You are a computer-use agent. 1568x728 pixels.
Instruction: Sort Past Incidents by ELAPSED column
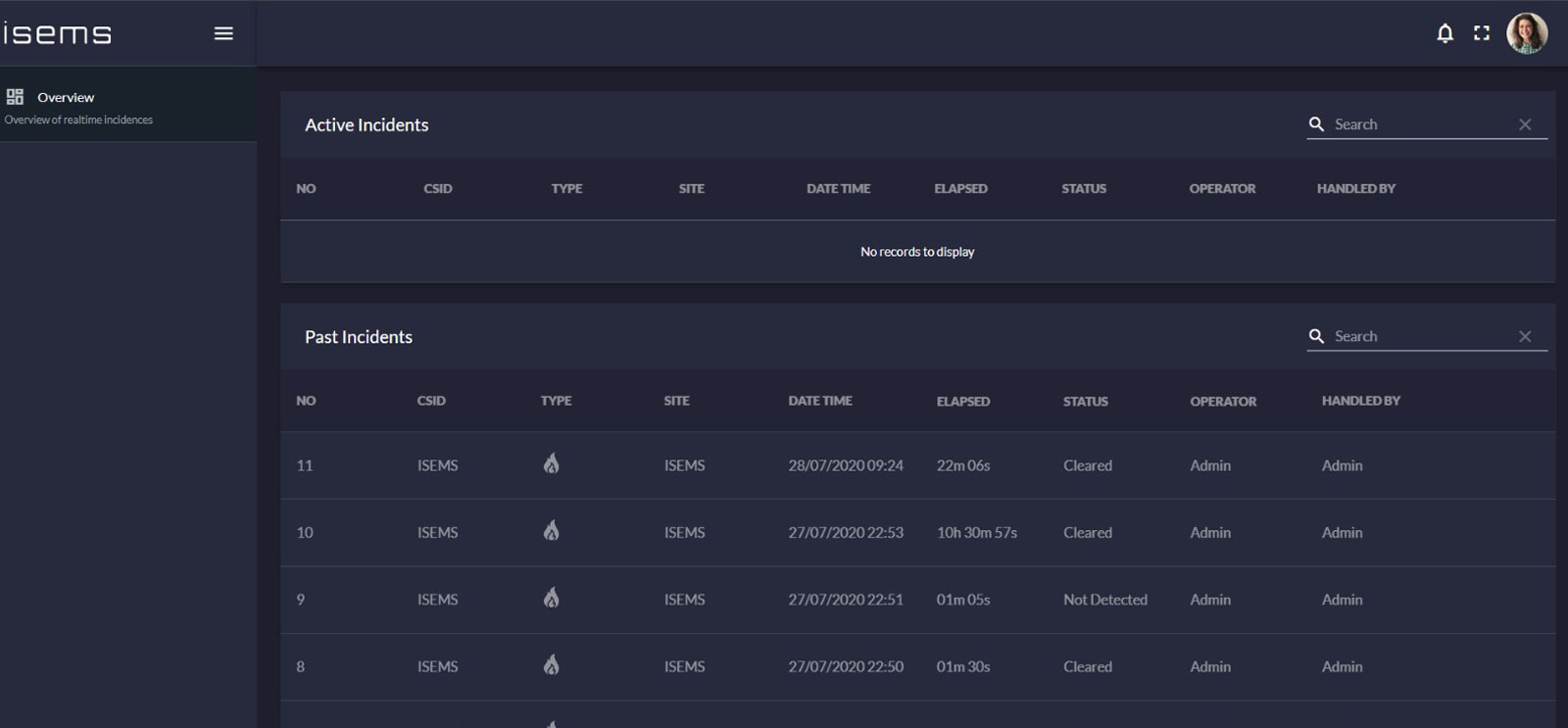click(x=962, y=401)
